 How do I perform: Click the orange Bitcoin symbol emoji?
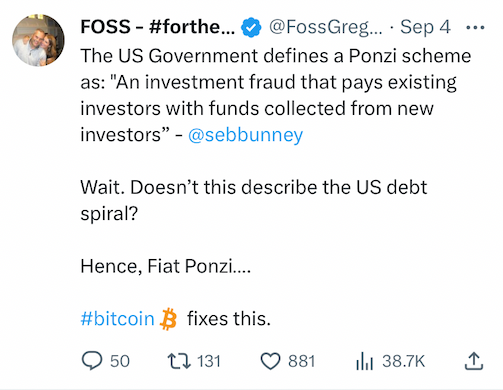click(x=169, y=319)
